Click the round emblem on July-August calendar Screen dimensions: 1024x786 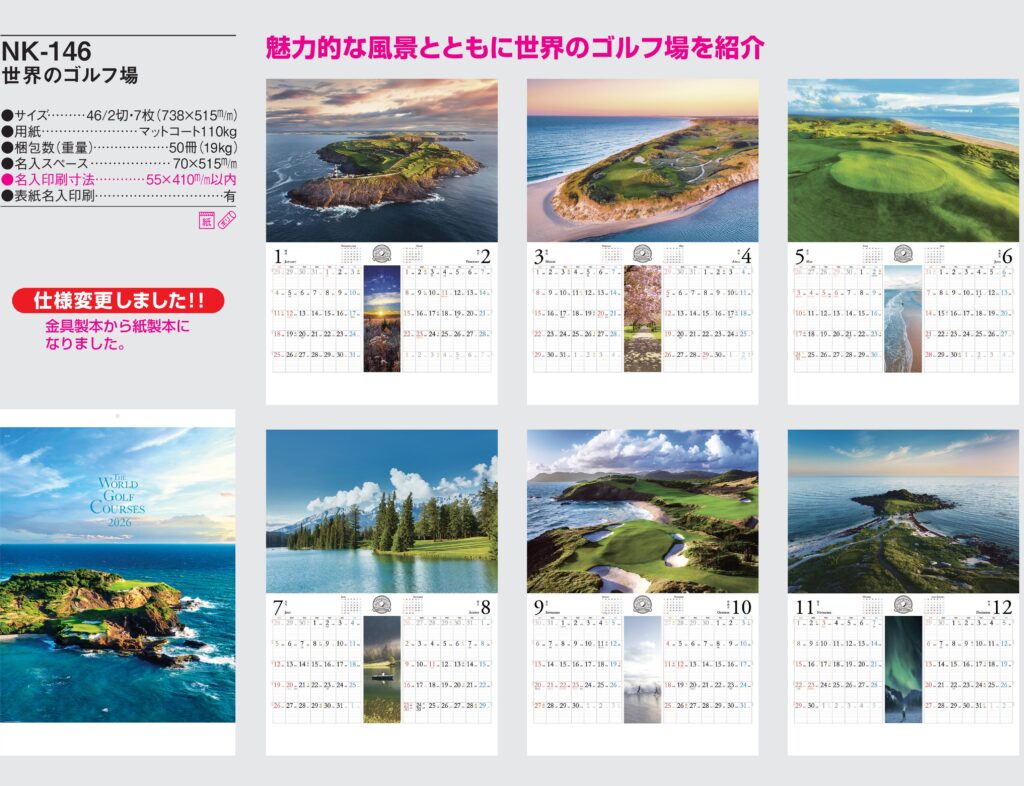[x=381, y=604]
